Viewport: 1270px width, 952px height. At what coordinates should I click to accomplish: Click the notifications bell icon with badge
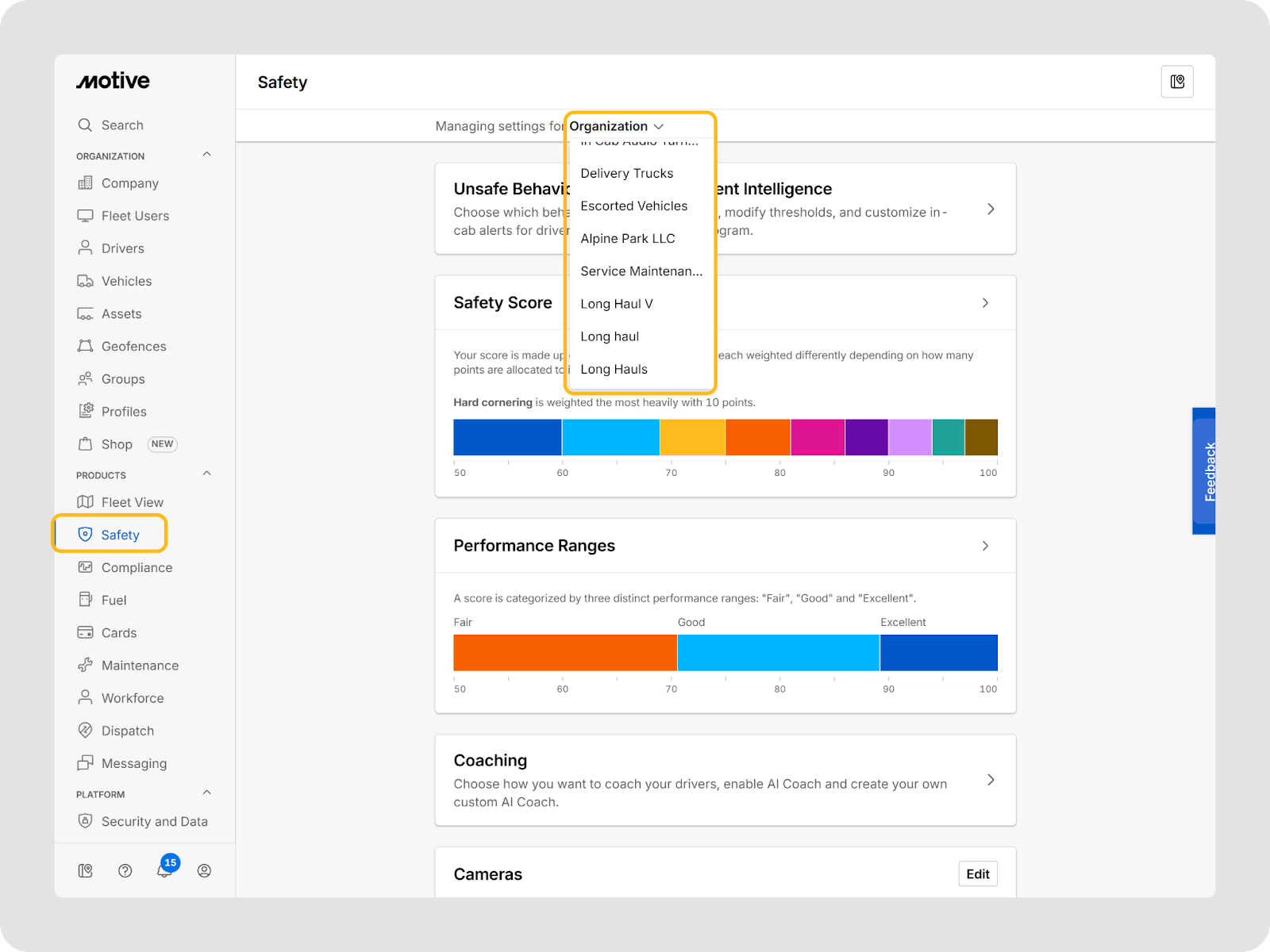(164, 870)
